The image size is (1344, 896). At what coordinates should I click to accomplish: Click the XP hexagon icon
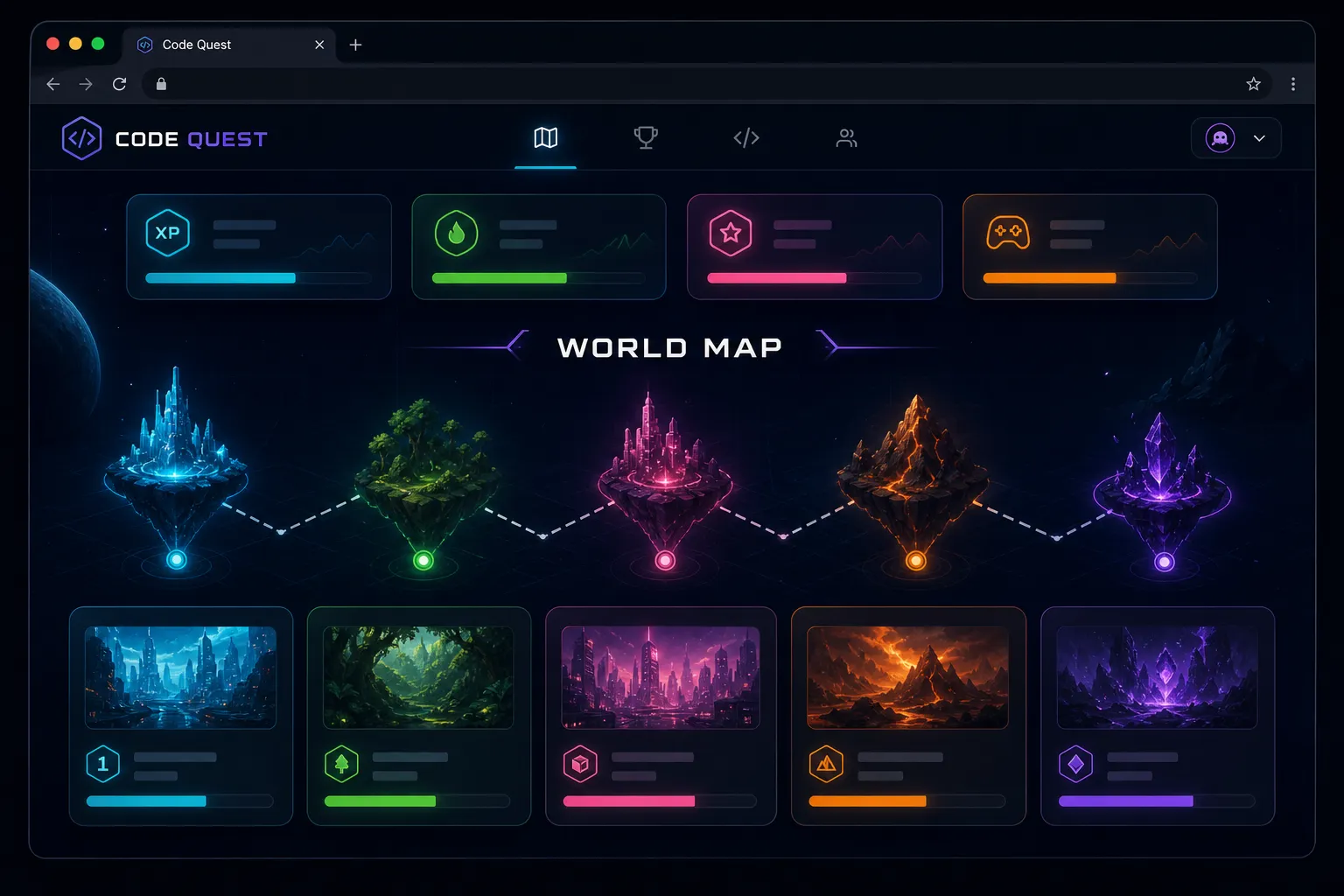[167, 233]
